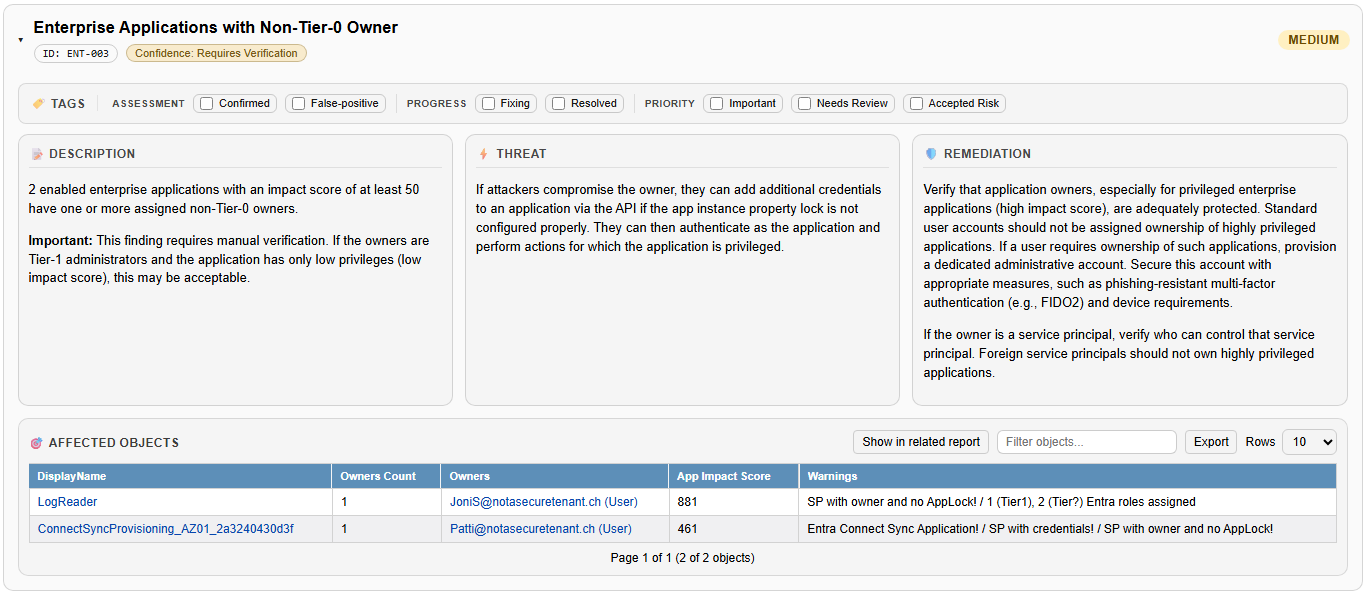Sort table by DisplayName column header
The width and height of the screenshot is (1370, 595).
point(72,476)
